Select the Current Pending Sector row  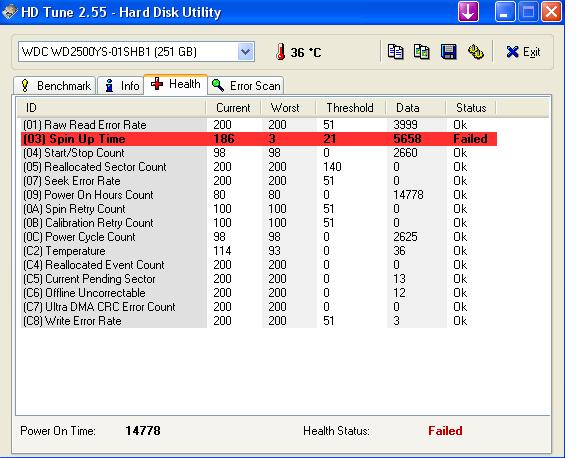[259, 279]
